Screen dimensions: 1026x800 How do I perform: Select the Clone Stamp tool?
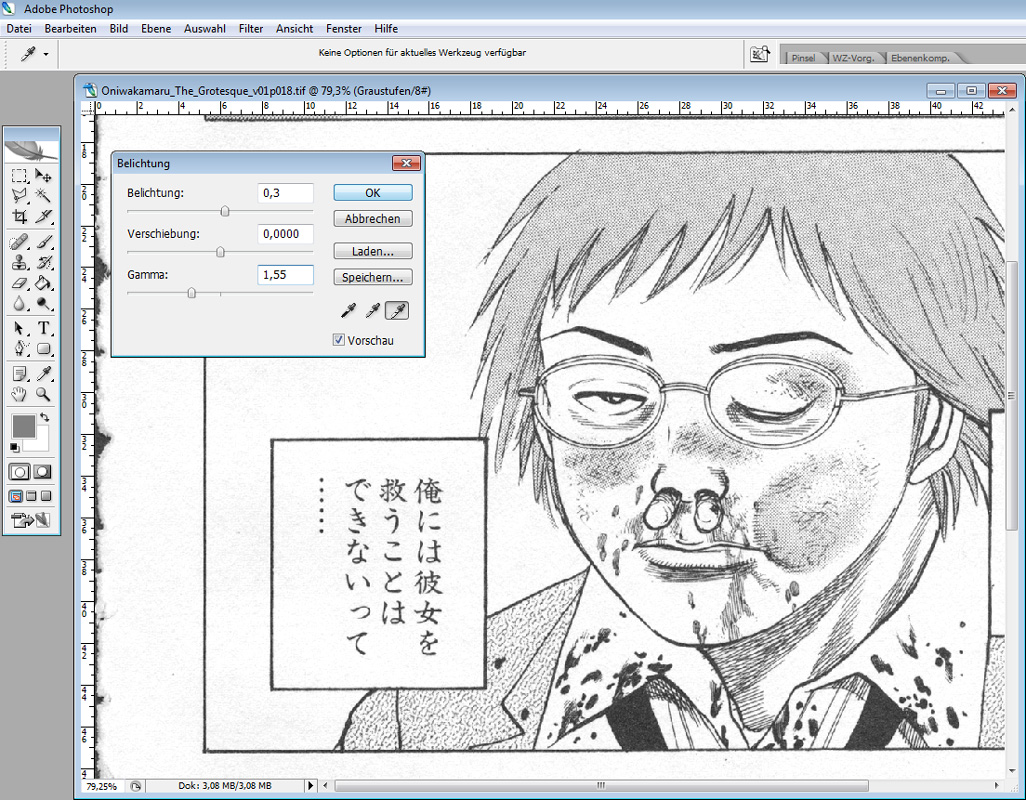20,263
